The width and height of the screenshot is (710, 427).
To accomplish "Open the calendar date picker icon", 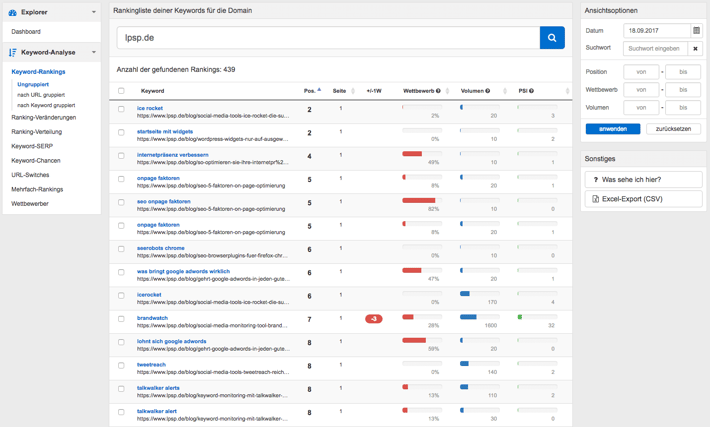I will click(x=696, y=31).
